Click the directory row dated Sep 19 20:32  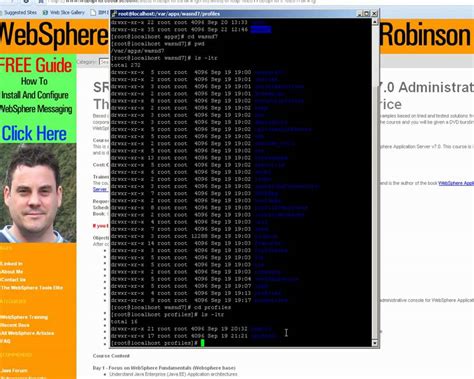point(192,329)
